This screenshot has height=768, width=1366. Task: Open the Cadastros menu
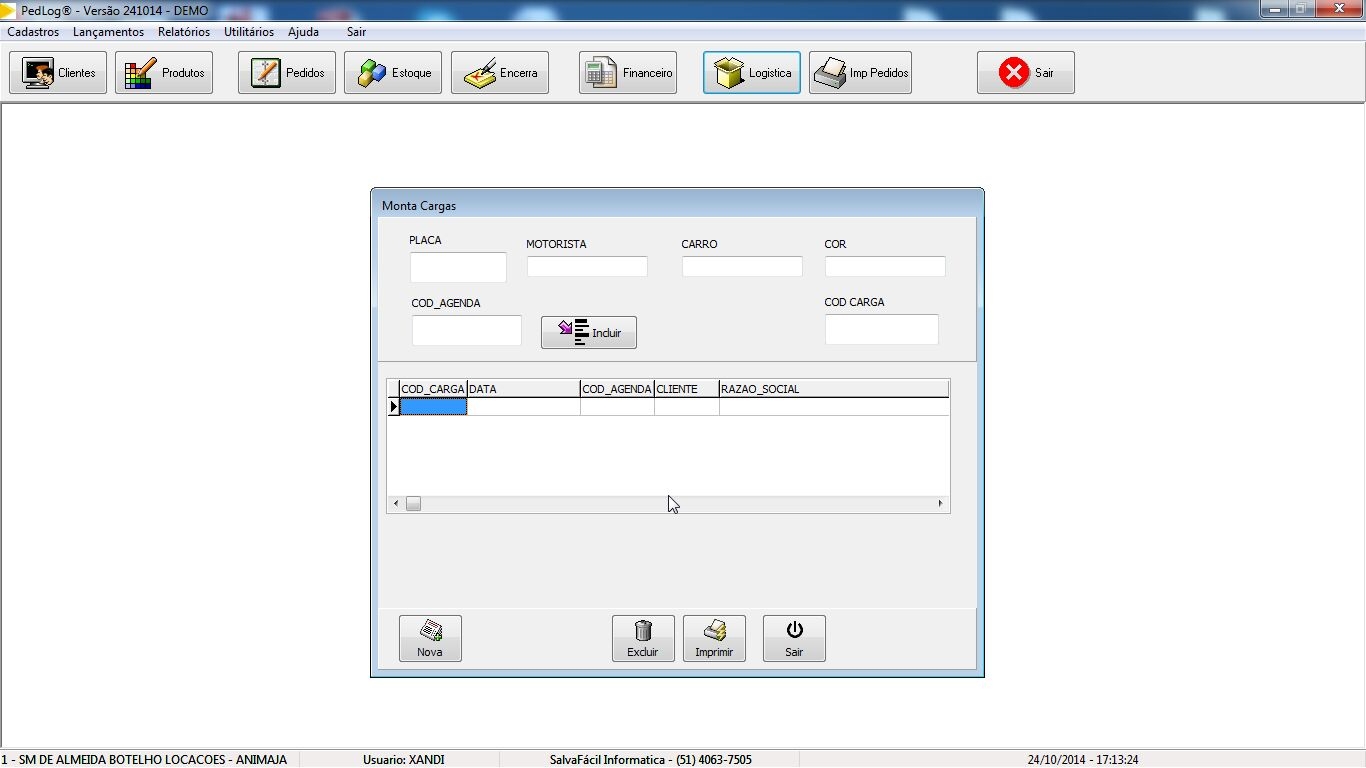33,32
